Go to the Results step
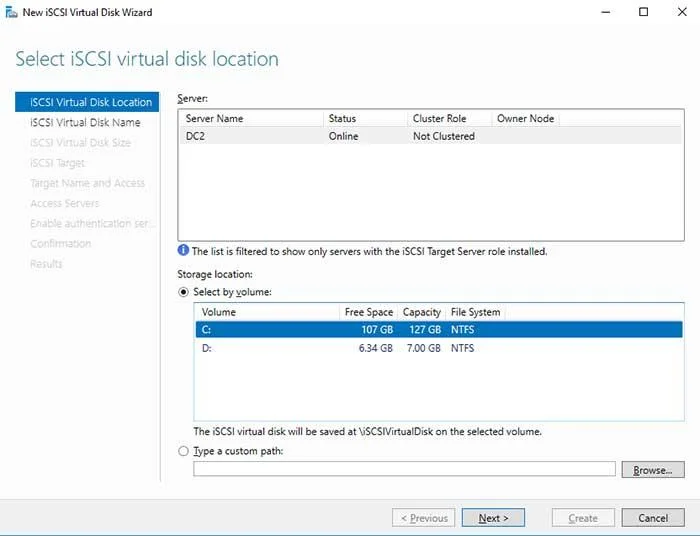 46,264
